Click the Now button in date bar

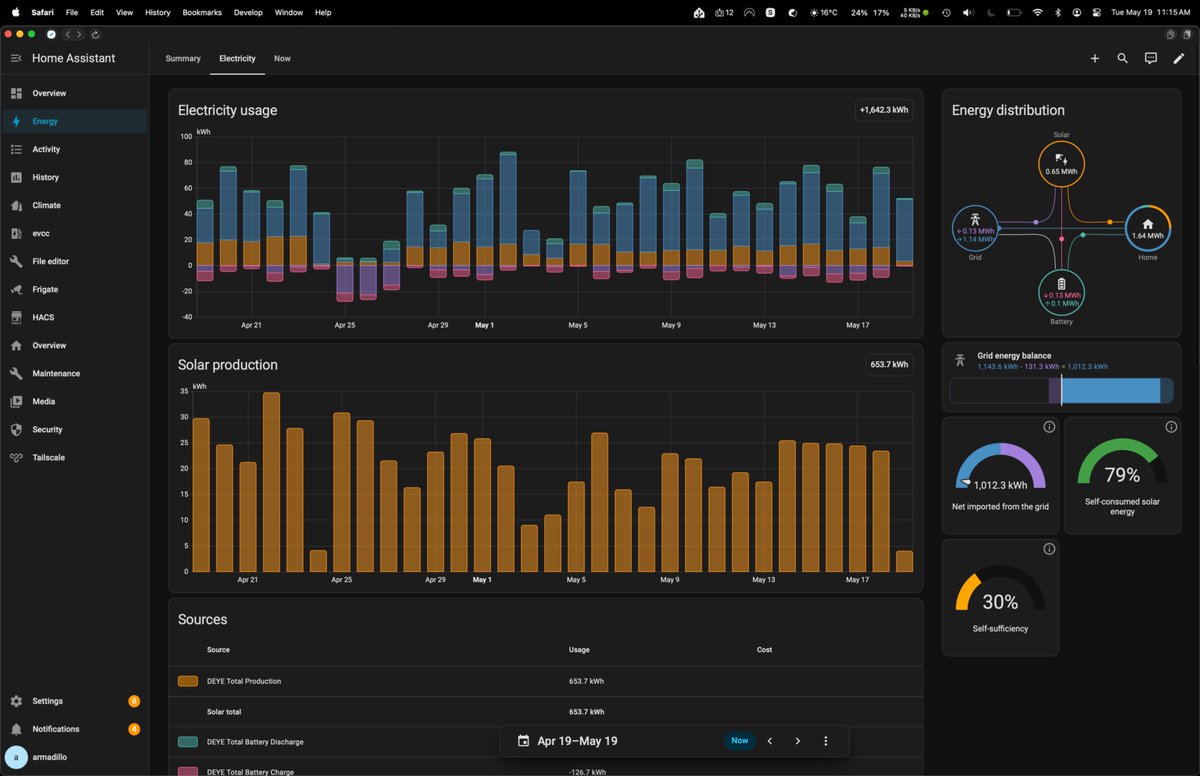(x=739, y=741)
